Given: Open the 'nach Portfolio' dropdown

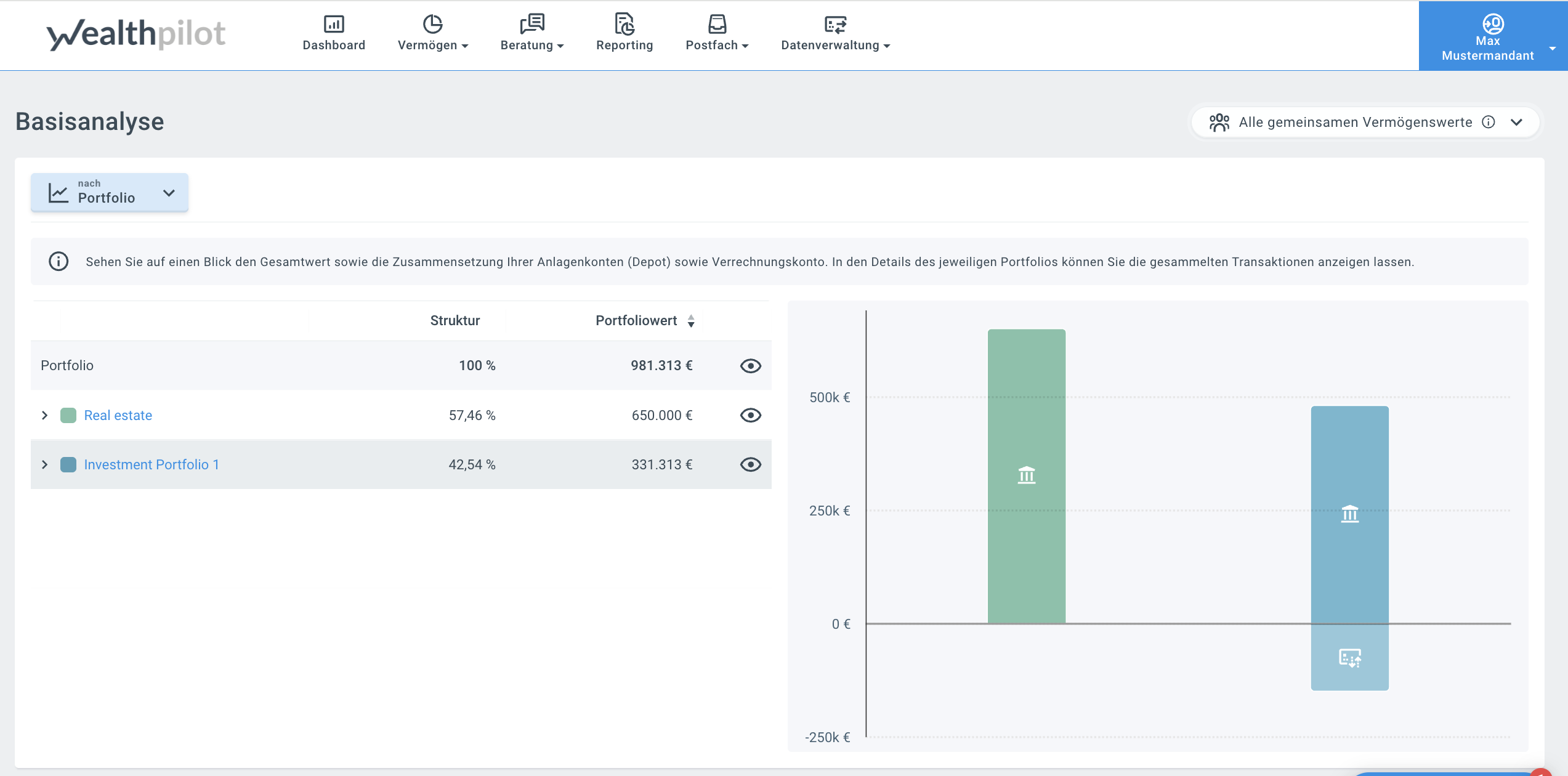Looking at the screenshot, I should pyautogui.click(x=110, y=193).
